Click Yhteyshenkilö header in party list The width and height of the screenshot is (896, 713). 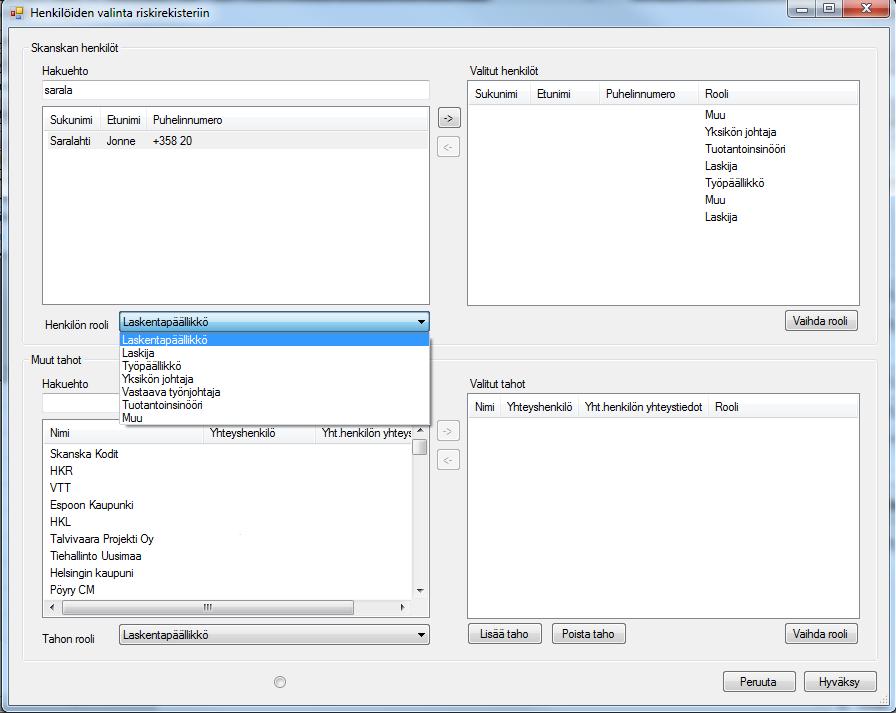pos(259,433)
